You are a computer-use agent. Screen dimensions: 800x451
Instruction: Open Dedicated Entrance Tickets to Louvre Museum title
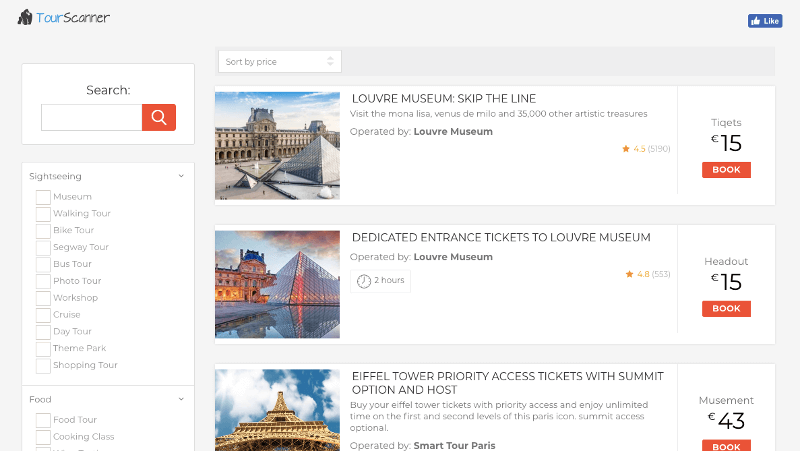tap(501, 237)
